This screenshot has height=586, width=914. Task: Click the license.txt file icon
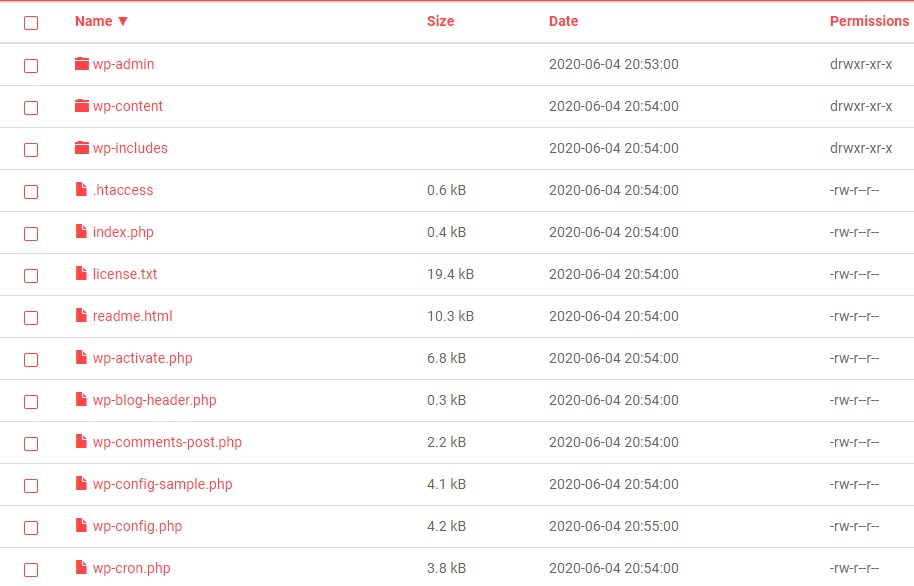tap(82, 273)
